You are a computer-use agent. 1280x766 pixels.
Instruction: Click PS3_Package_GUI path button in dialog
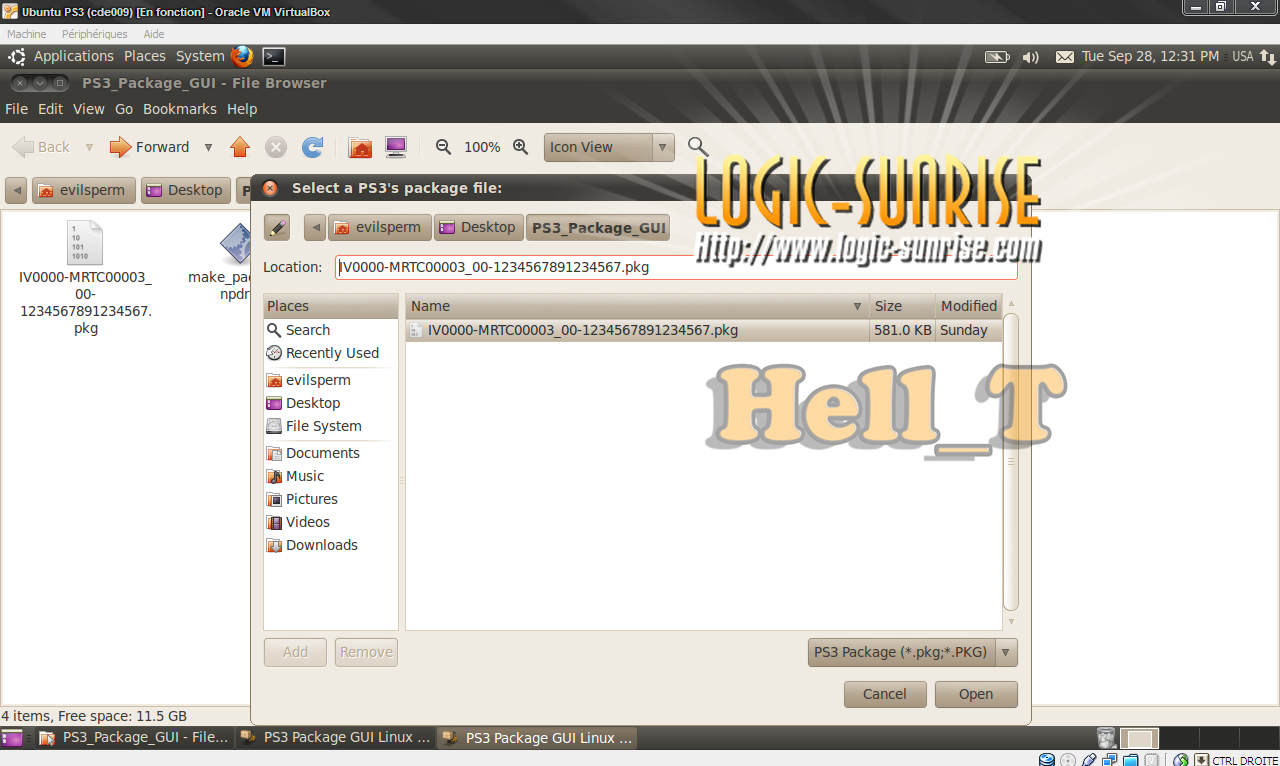(598, 228)
